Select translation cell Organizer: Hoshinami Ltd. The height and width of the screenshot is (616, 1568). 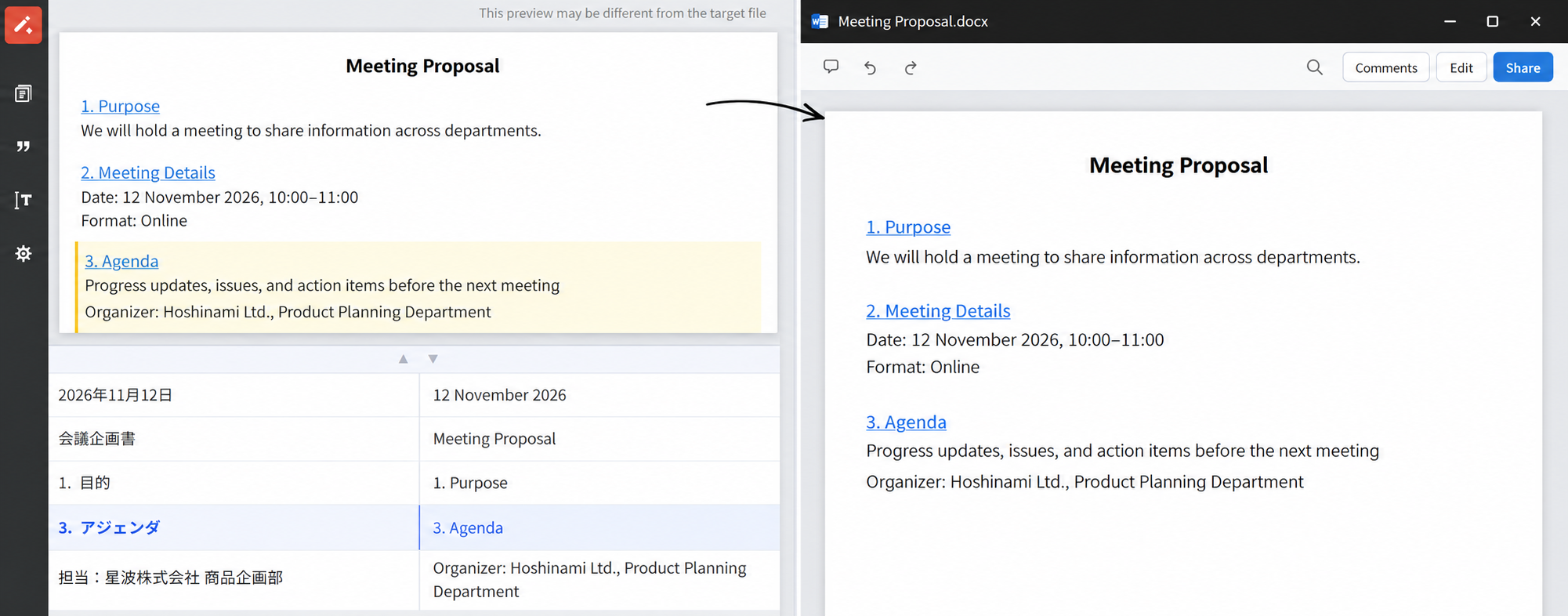[x=599, y=579]
